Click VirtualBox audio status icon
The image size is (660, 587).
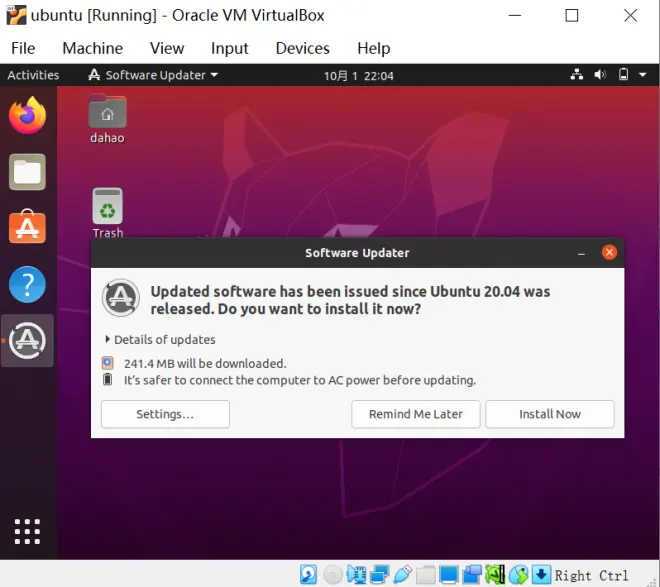(356, 574)
